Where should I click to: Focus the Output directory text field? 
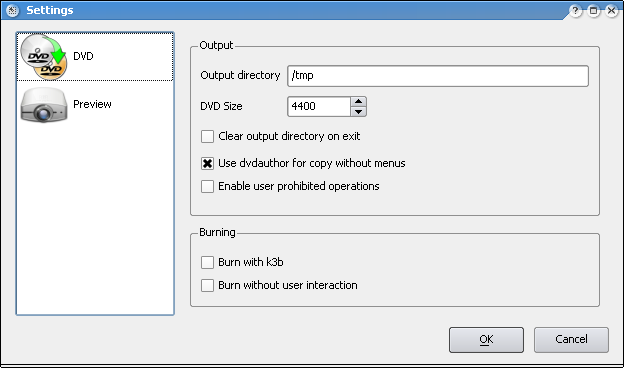pyautogui.click(x=438, y=76)
